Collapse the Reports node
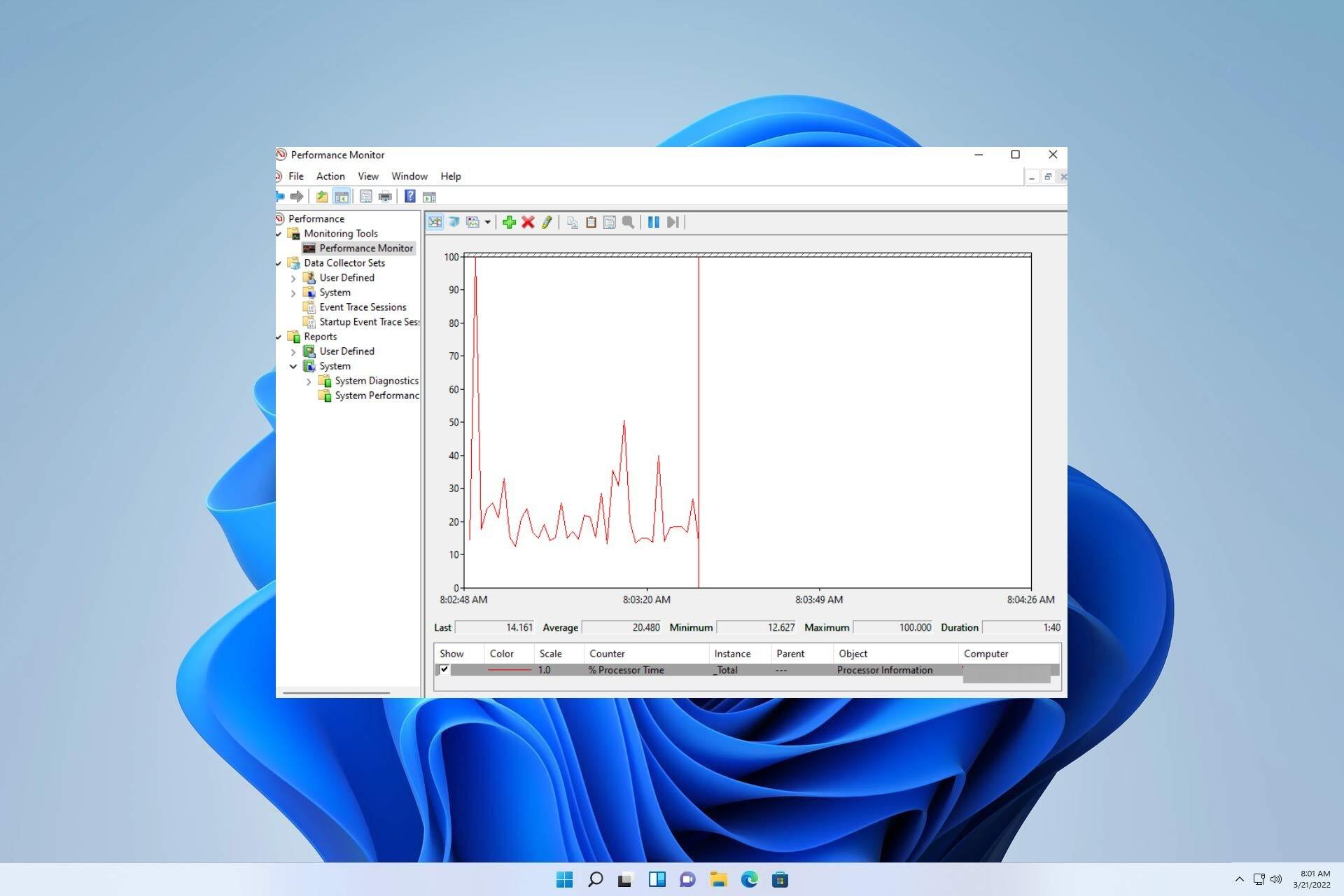The width and height of the screenshot is (1344, 896). click(279, 337)
